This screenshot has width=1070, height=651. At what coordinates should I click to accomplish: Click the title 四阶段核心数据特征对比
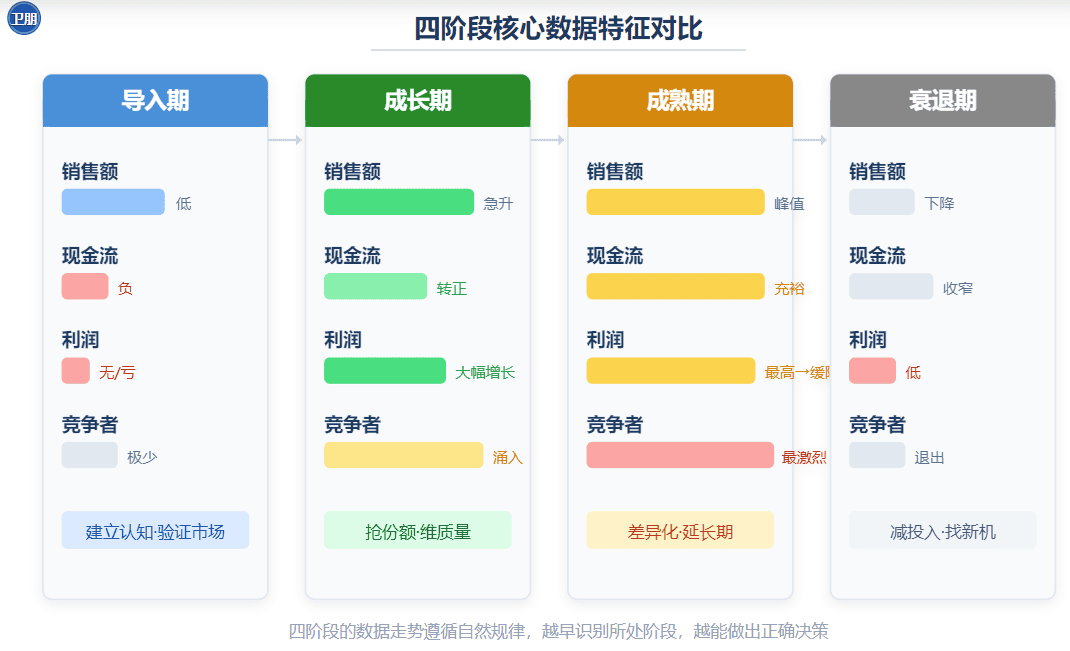pyautogui.click(x=558, y=29)
